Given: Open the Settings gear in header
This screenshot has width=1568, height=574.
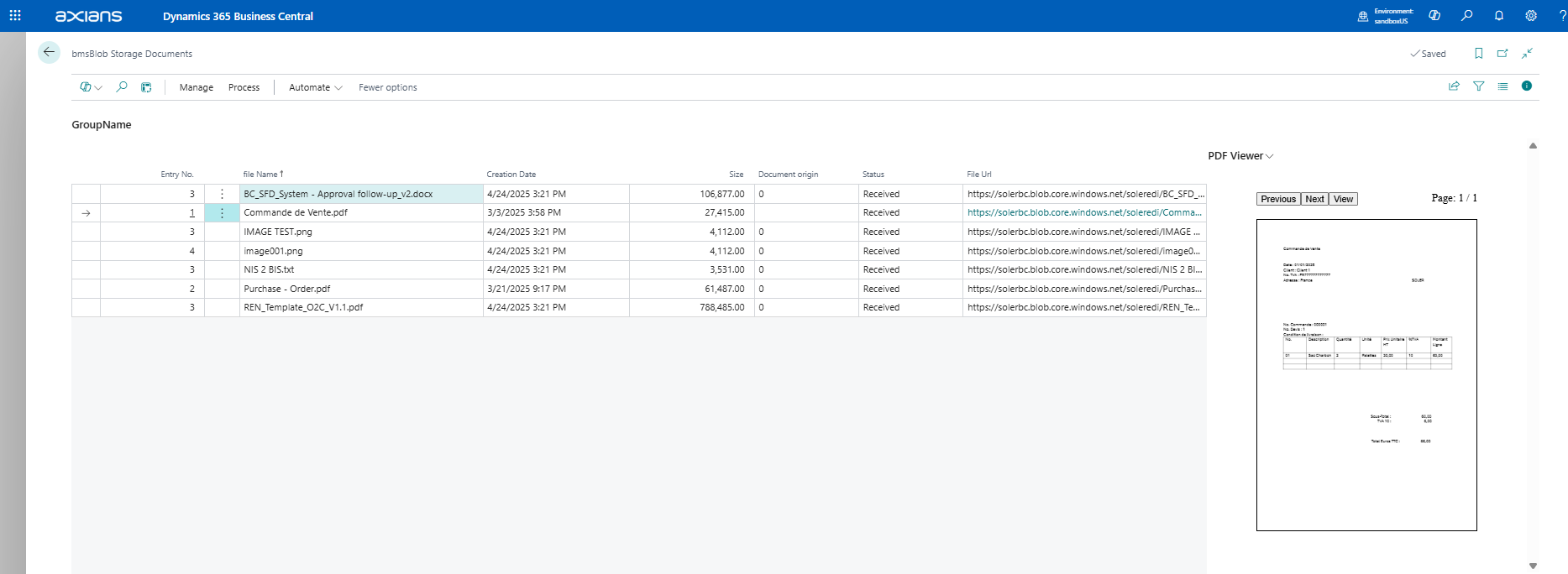Looking at the screenshot, I should 1531,16.
